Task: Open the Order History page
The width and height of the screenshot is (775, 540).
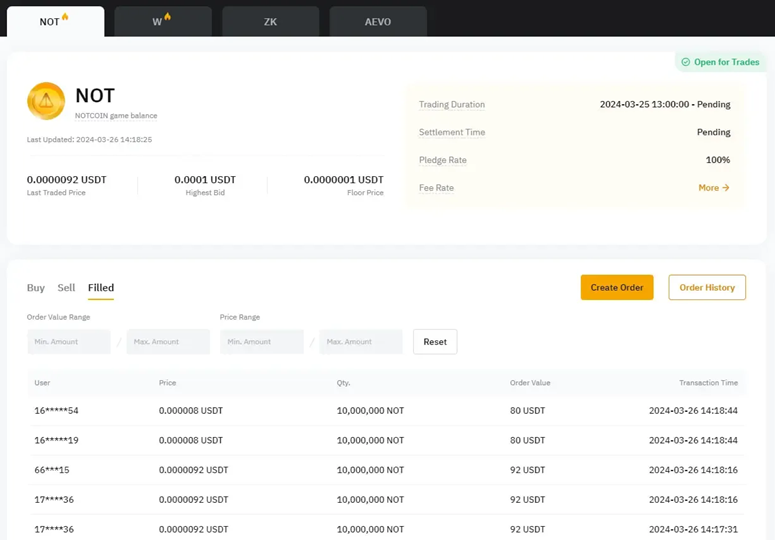Action: 707,288
